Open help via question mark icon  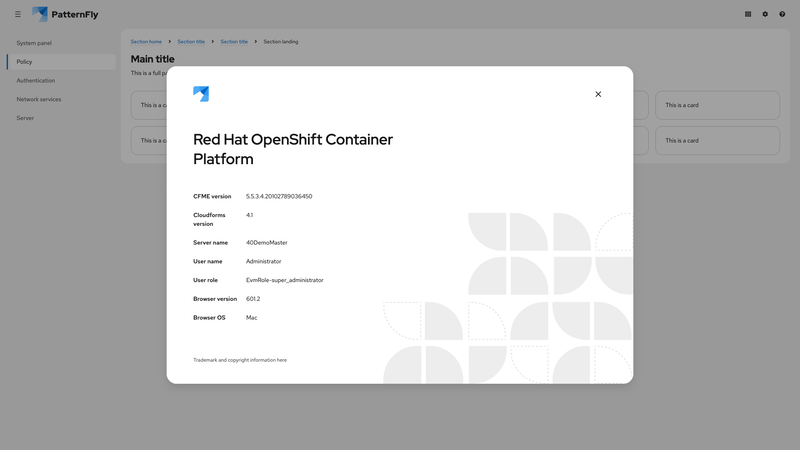[x=782, y=14]
